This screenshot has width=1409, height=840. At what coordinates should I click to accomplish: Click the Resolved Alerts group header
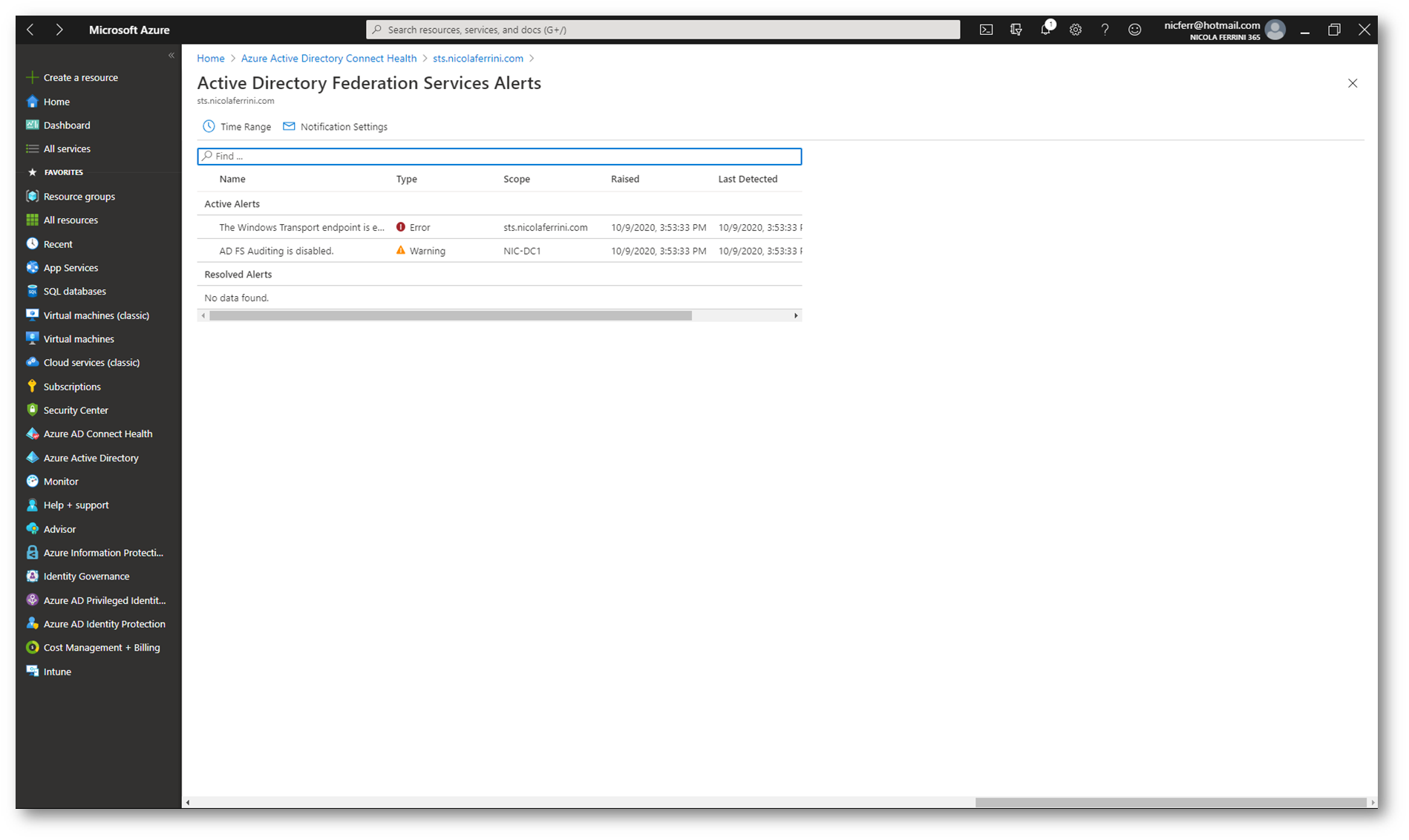click(x=238, y=275)
